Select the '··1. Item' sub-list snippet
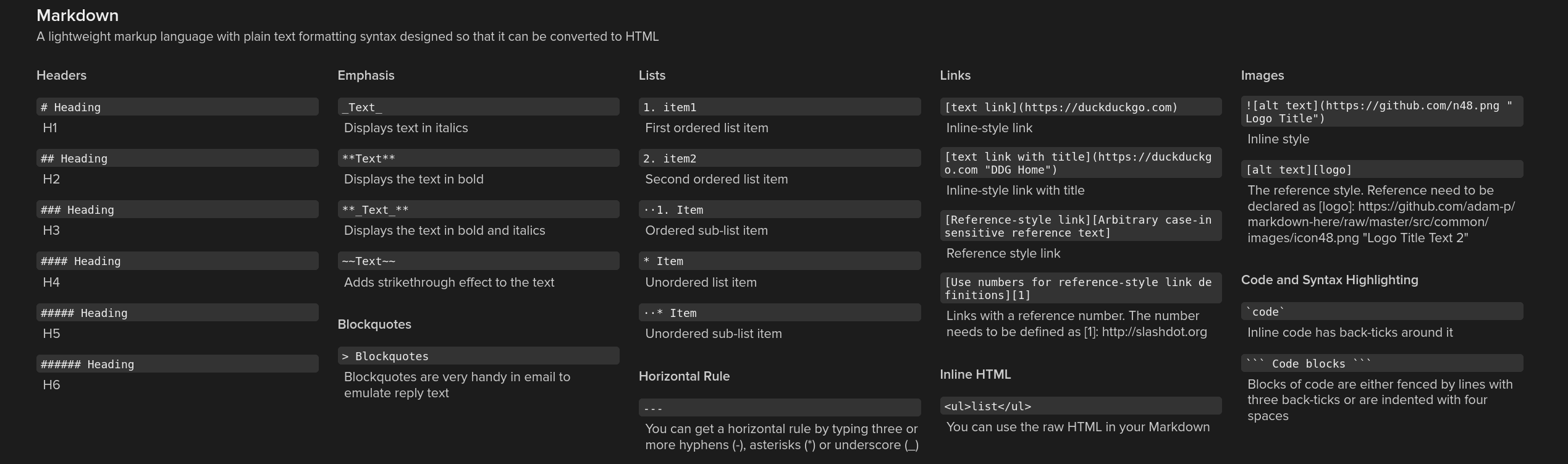The image size is (1568, 464). (x=780, y=209)
